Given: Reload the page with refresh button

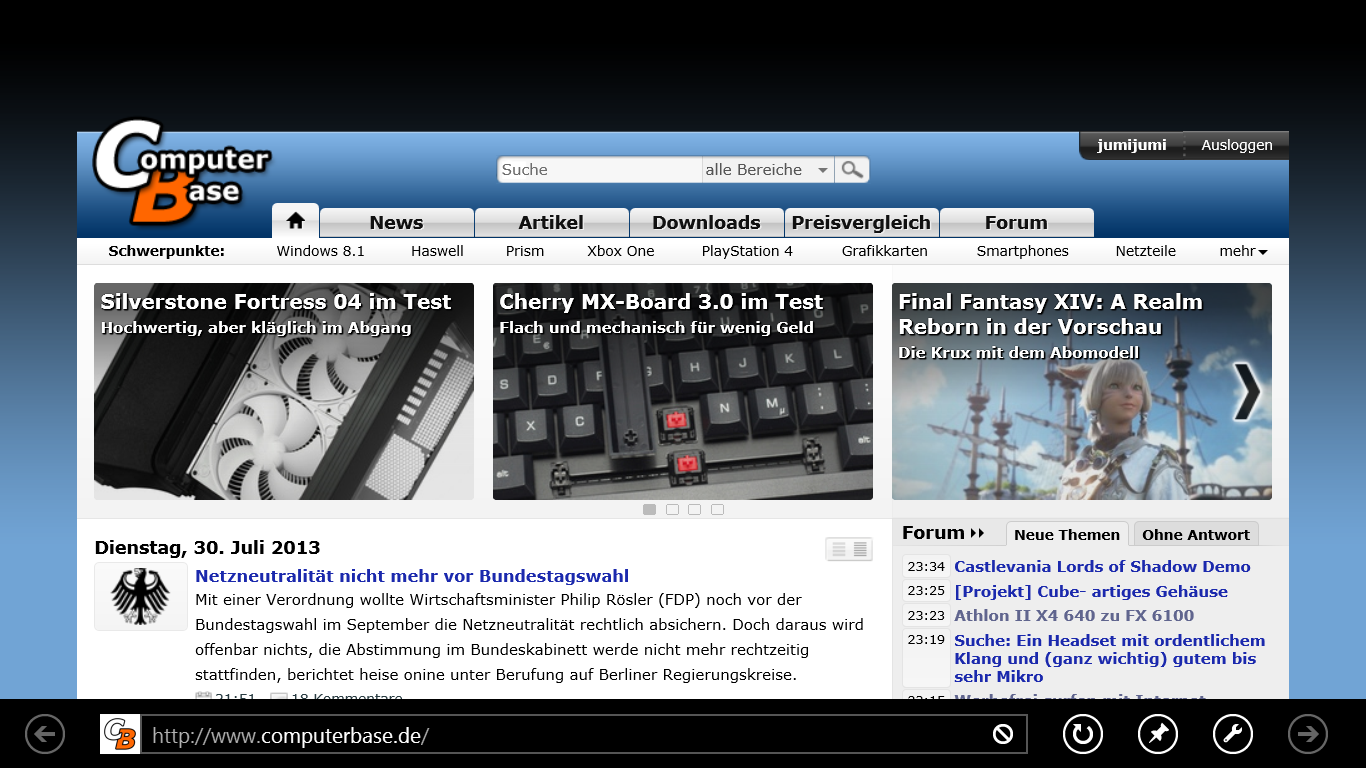Looking at the screenshot, I should 1082,734.
